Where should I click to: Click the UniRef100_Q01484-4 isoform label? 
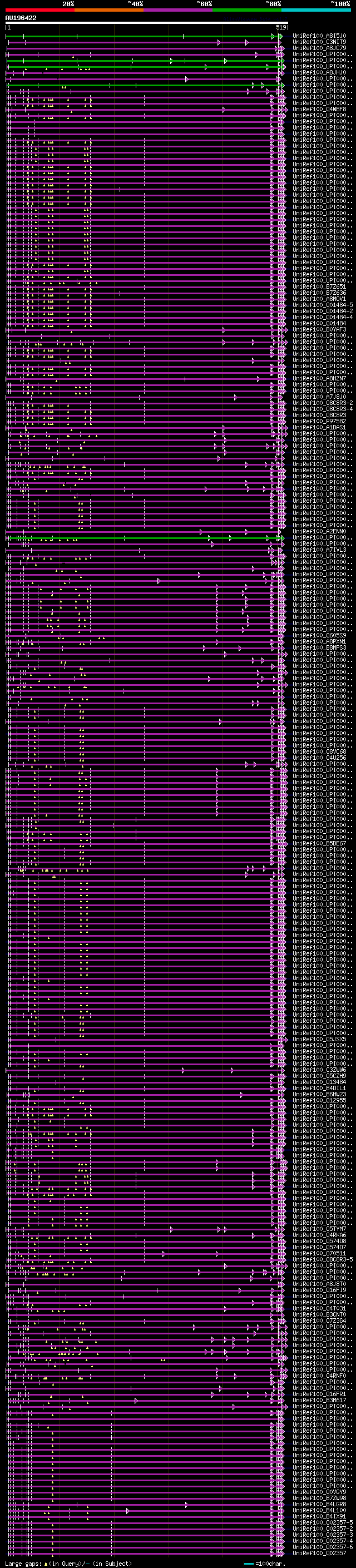point(323,317)
